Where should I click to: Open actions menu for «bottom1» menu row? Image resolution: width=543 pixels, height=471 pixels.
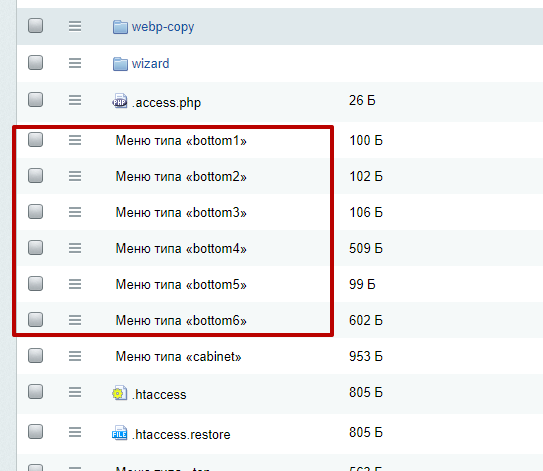click(x=75, y=140)
